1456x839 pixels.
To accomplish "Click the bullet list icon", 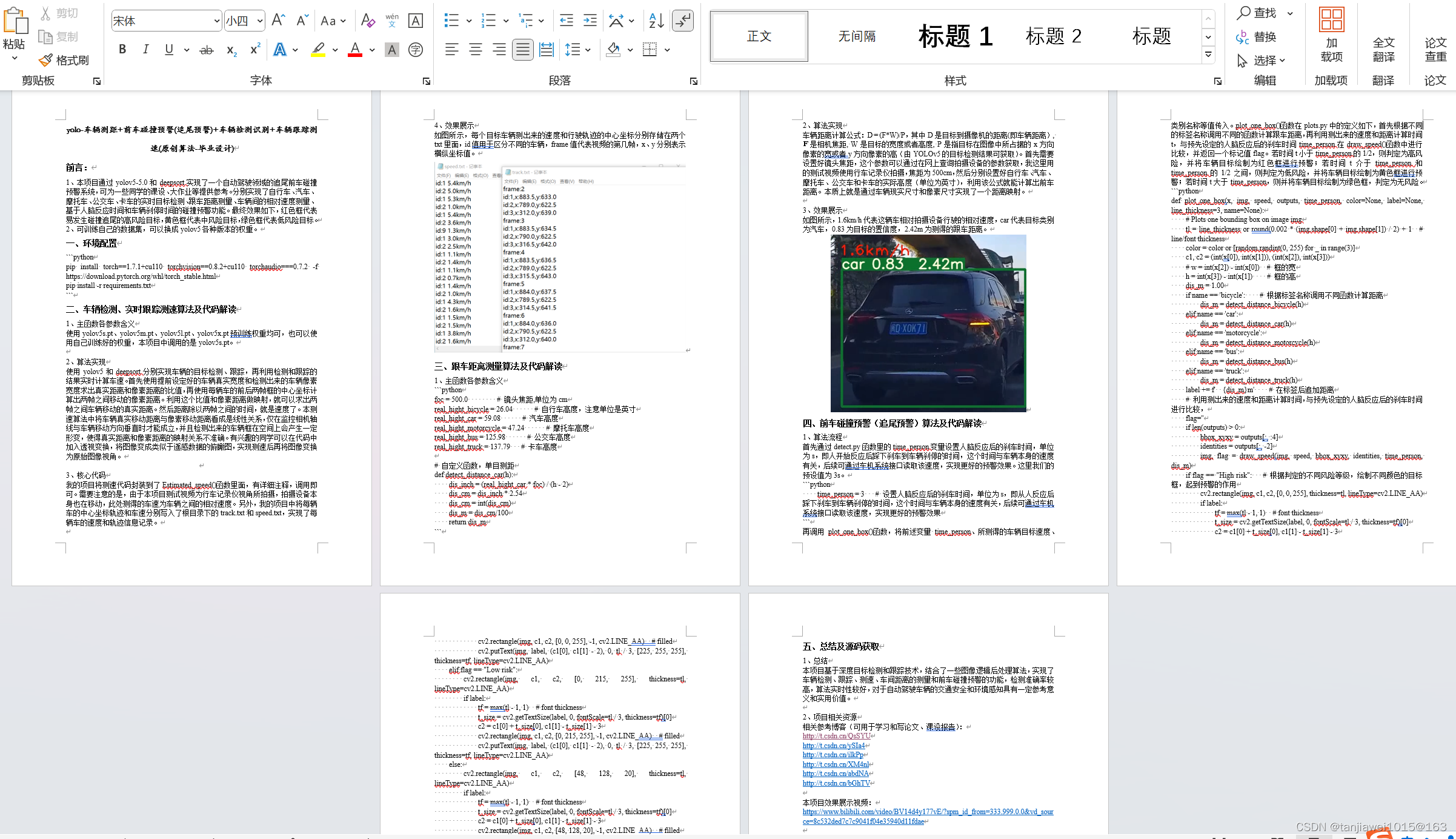I will pyautogui.click(x=451, y=21).
